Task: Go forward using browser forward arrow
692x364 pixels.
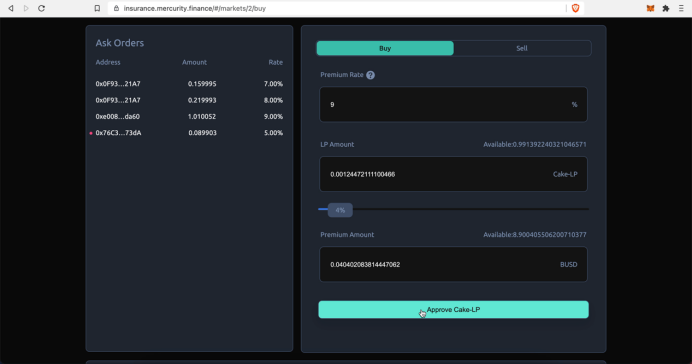Action: [x=26, y=8]
